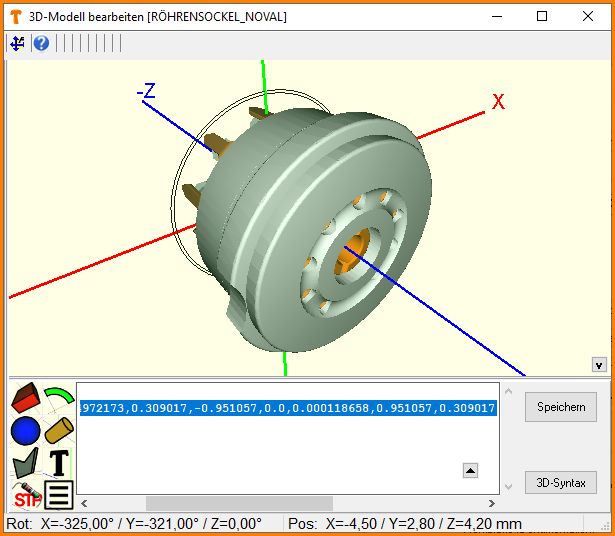This screenshot has height=536, width=615.
Task: Select the 3D text T tool
Action: click(59, 463)
